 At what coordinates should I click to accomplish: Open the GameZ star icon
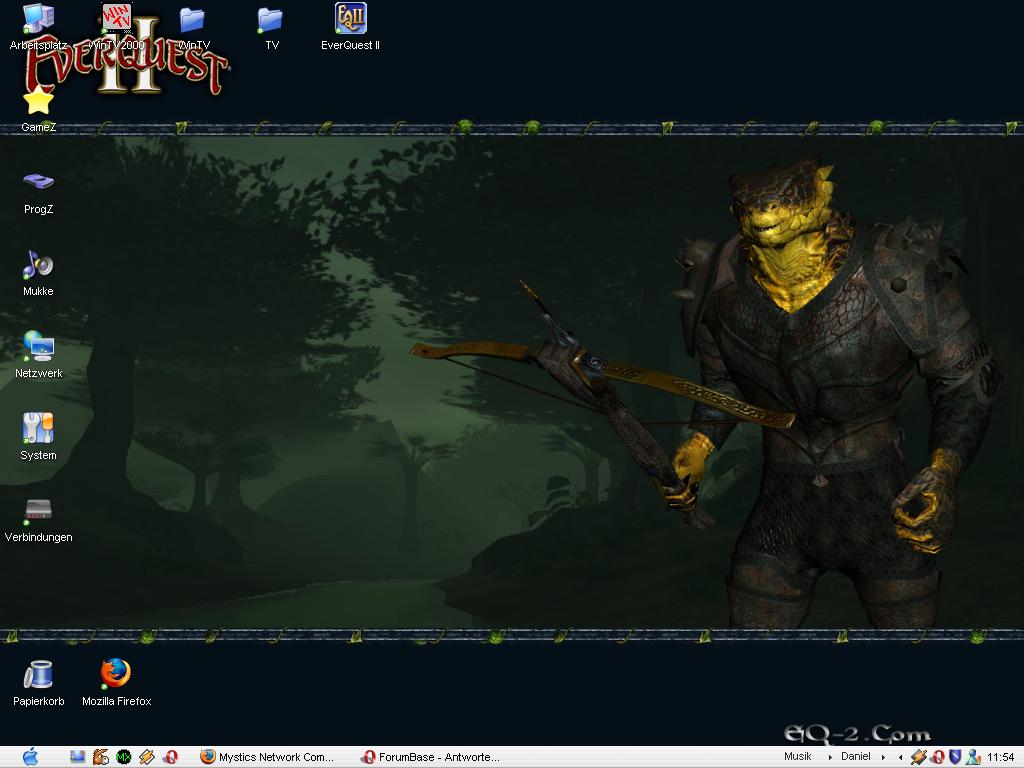[x=38, y=108]
